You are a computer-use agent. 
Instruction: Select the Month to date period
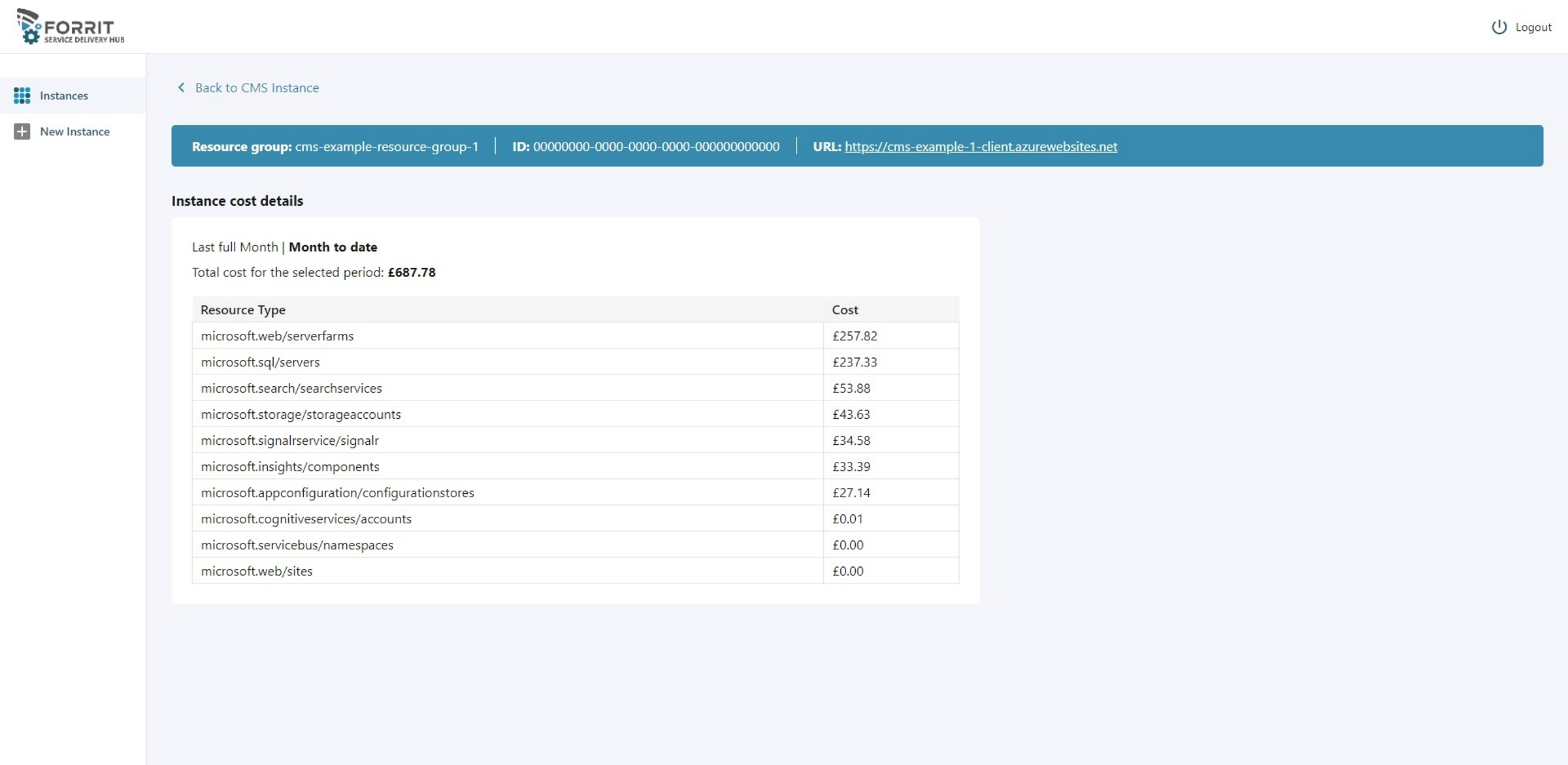[333, 247]
